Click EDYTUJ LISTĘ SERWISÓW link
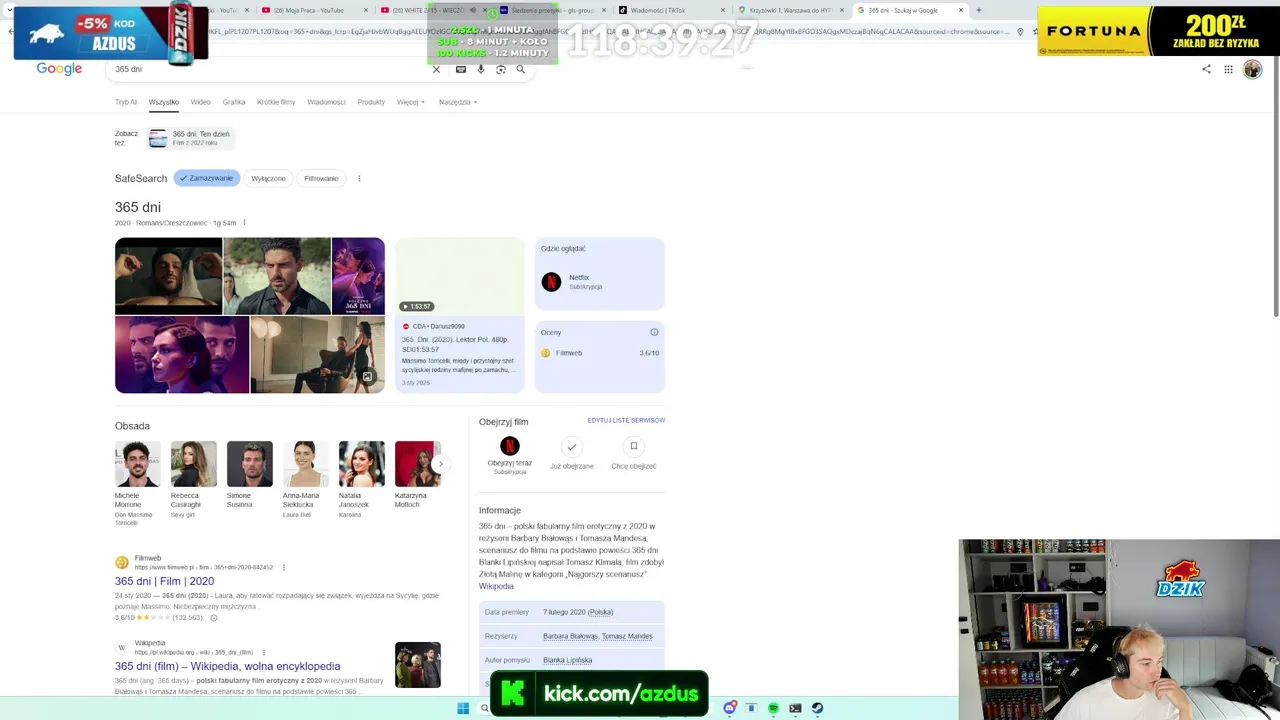This screenshot has height=720, width=1280. tap(626, 420)
